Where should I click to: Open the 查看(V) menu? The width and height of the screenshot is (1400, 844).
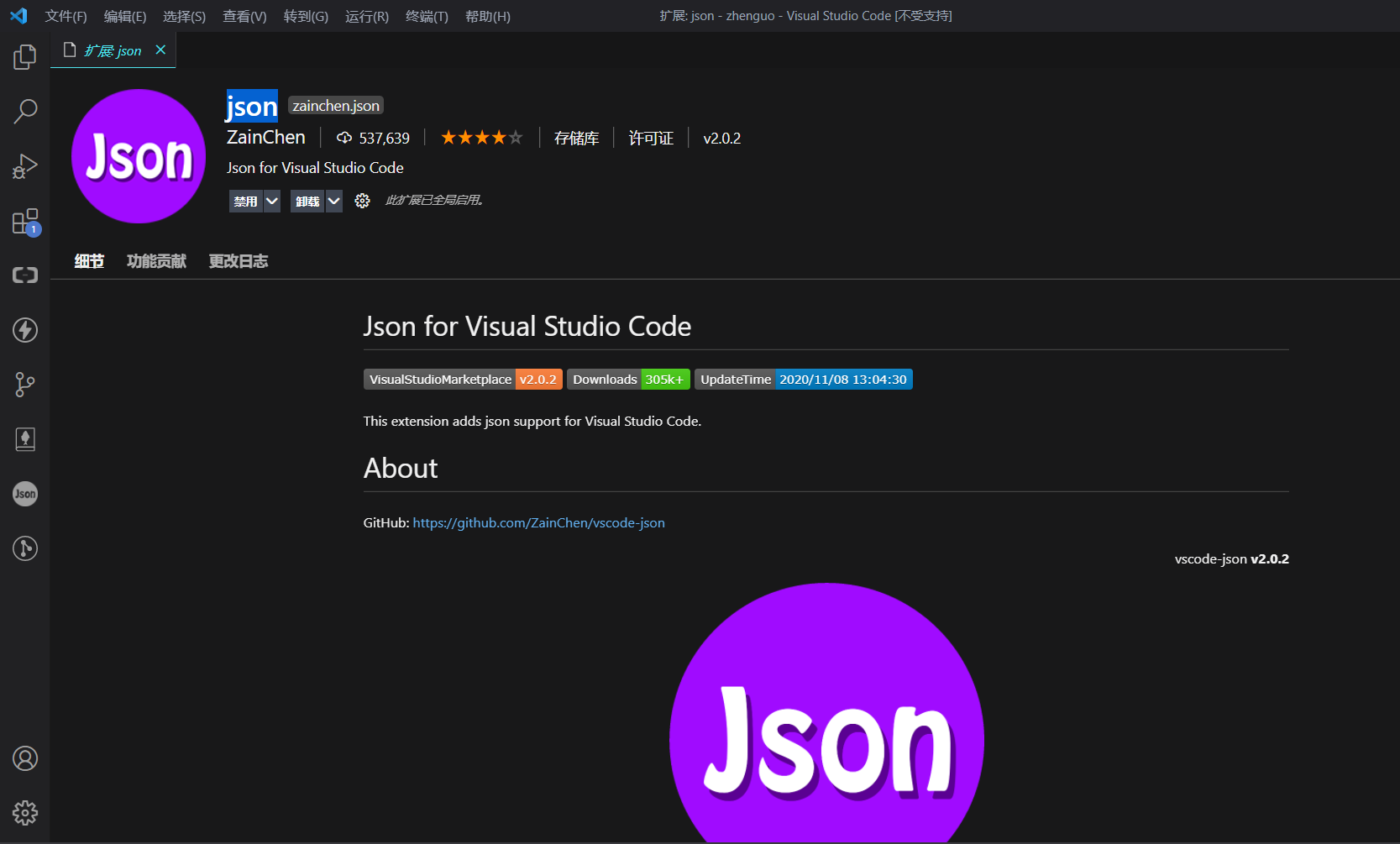[x=244, y=16]
